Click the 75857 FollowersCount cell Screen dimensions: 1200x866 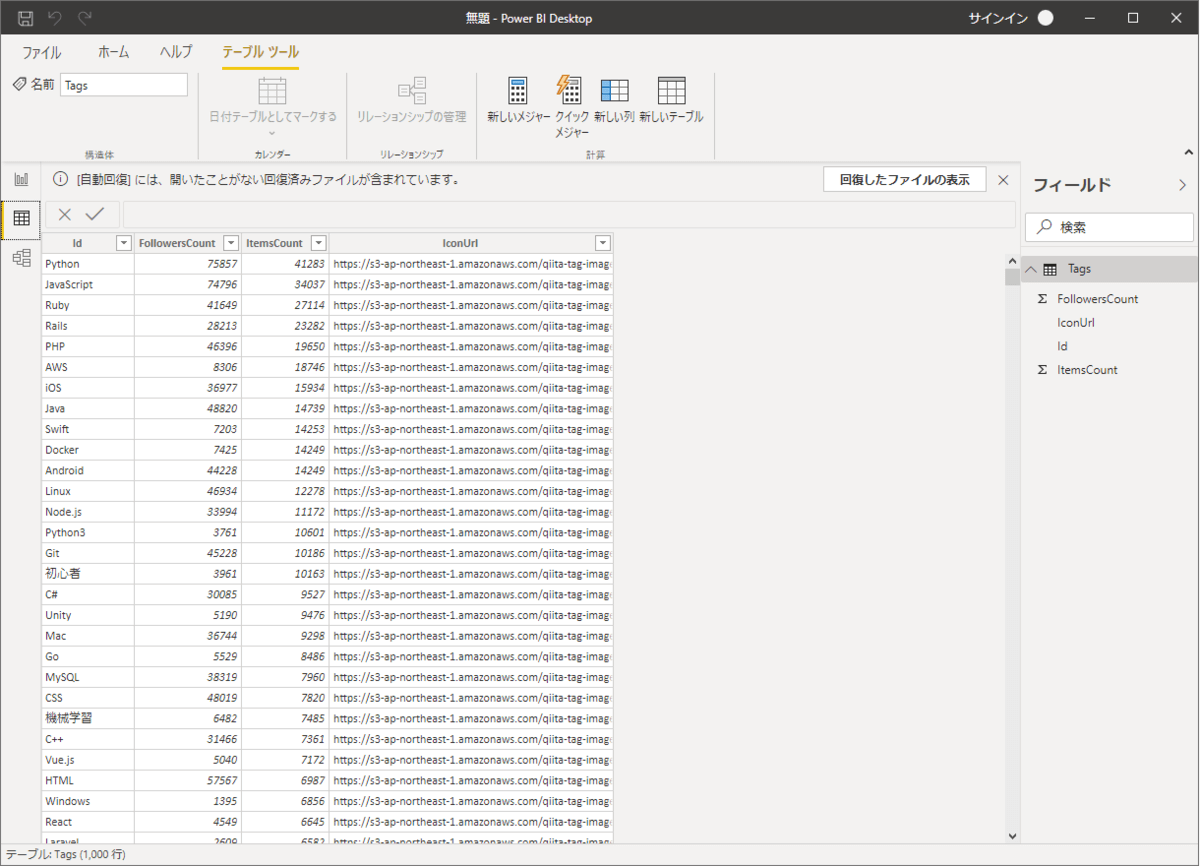[x=188, y=264]
